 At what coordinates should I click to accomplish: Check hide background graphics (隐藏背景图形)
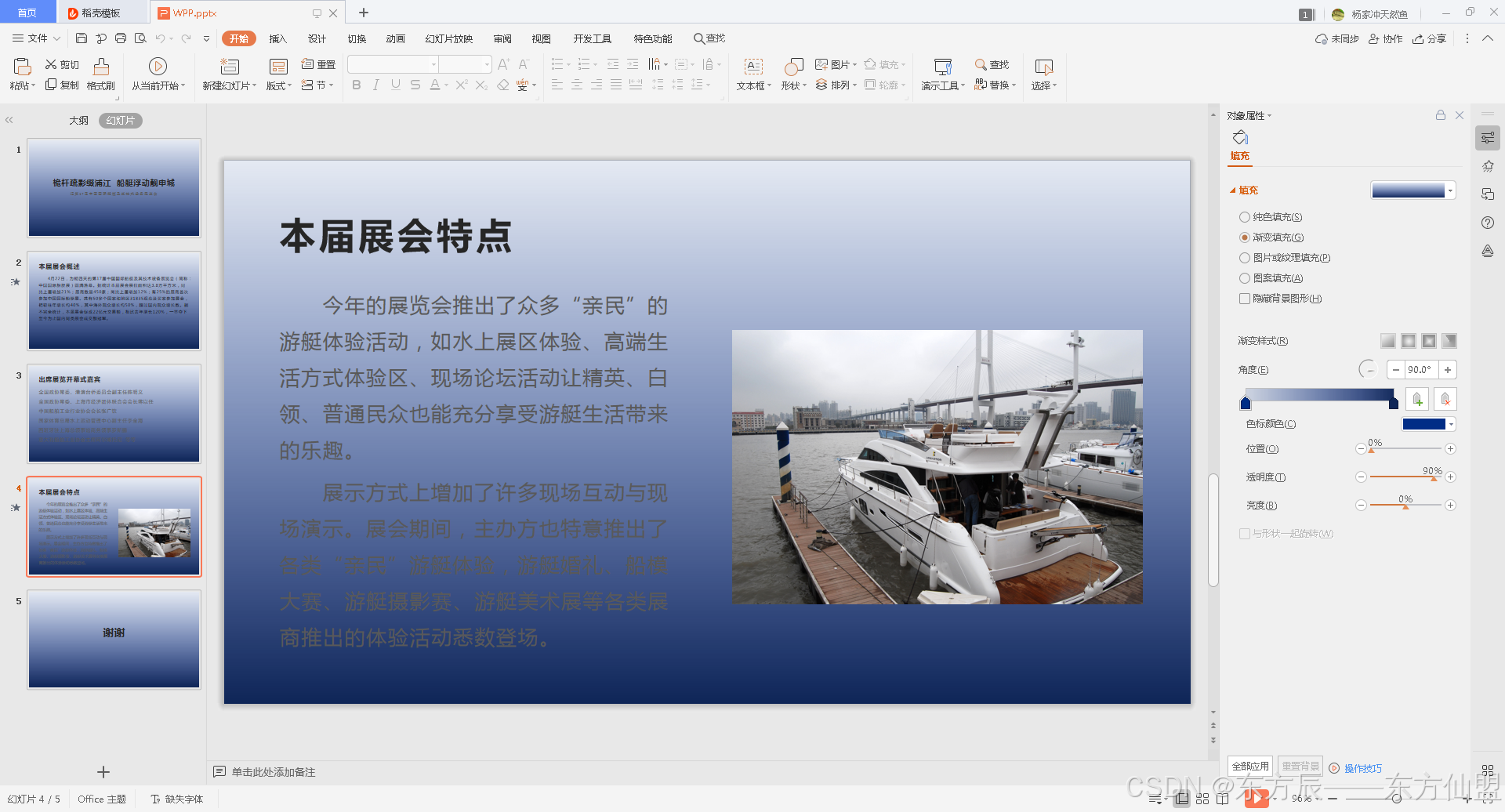[1245, 299]
